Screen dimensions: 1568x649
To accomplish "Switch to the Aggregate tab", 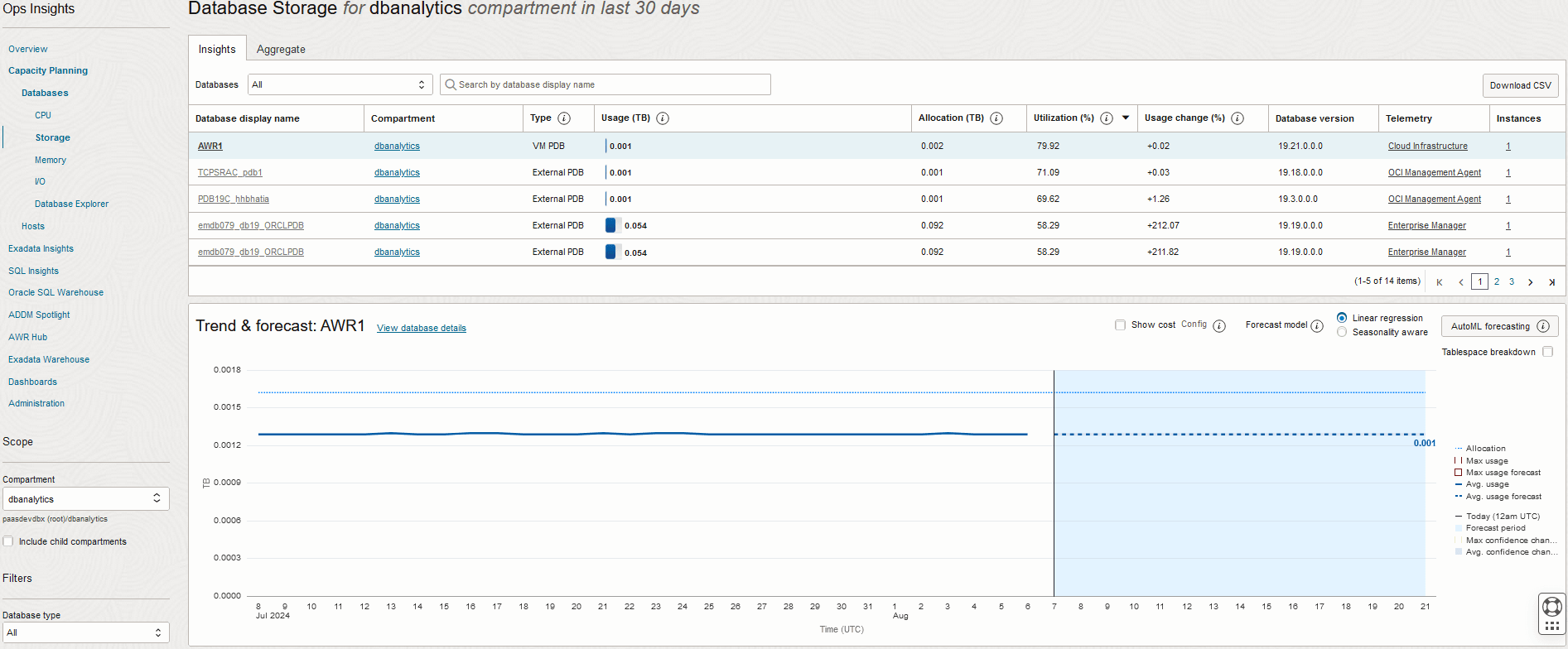I will [x=281, y=50].
